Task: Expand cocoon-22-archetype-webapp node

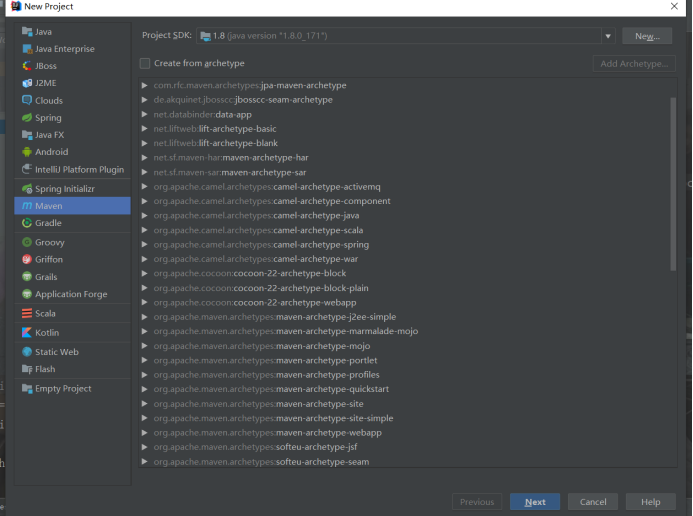Action: (x=145, y=302)
